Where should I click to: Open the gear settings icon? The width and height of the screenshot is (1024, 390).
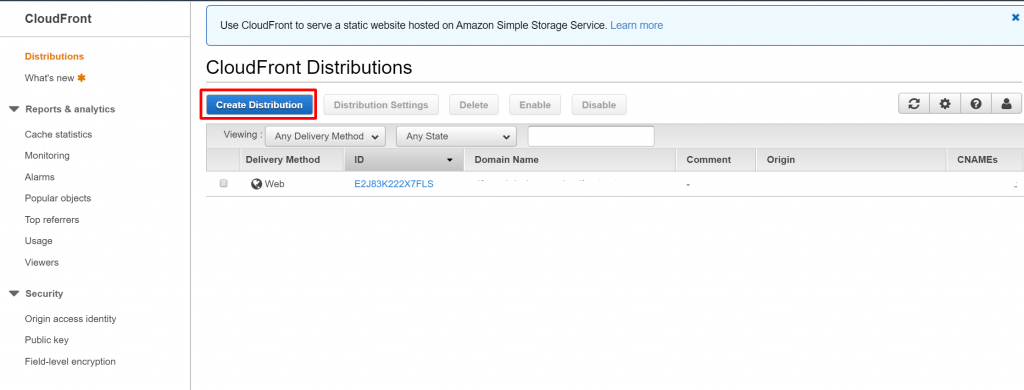pyautogui.click(x=945, y=104)
